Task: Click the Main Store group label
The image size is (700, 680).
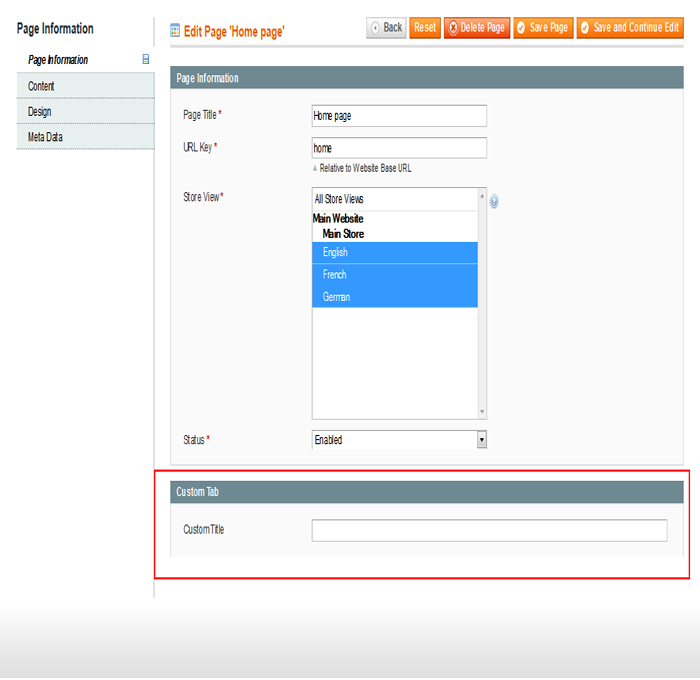Action: tap(343, 234)
